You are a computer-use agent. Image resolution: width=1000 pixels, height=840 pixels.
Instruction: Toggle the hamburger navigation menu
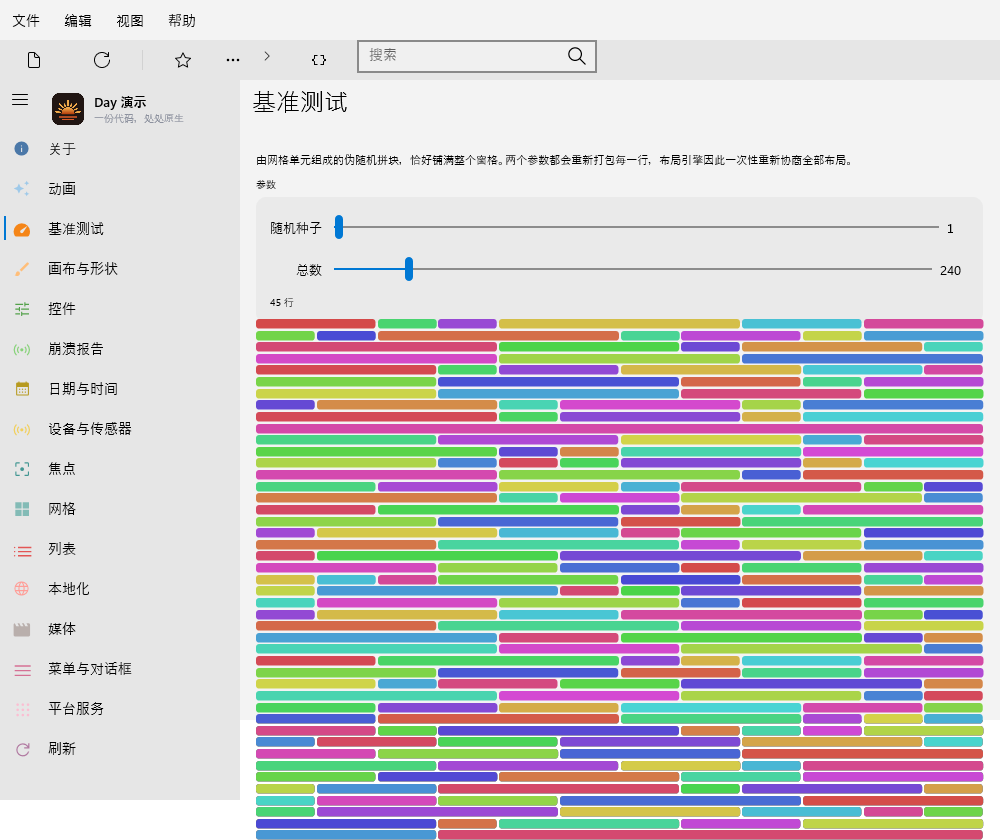pos(20,99)
